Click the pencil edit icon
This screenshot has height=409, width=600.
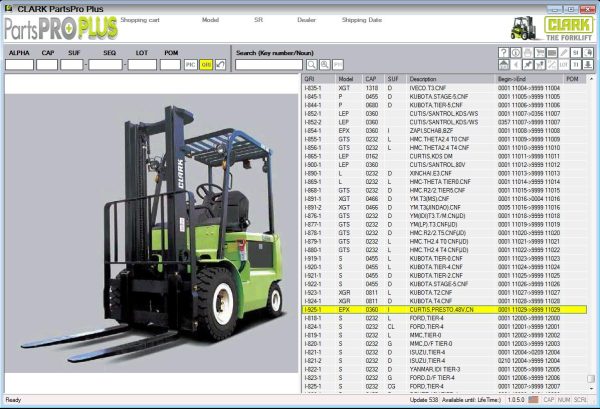[x=564, y=53]
